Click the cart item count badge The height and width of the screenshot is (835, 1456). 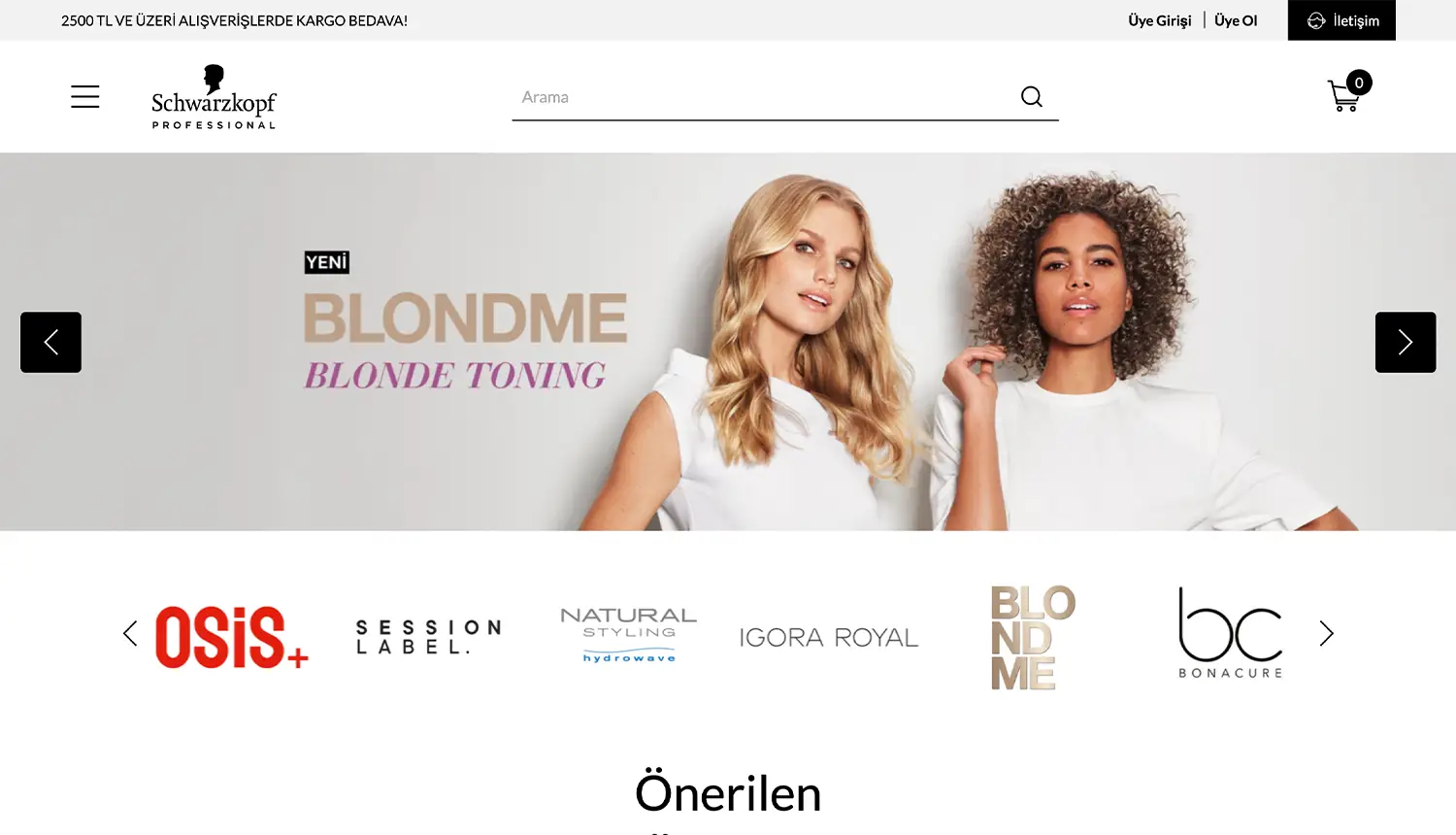[1359, 83]
